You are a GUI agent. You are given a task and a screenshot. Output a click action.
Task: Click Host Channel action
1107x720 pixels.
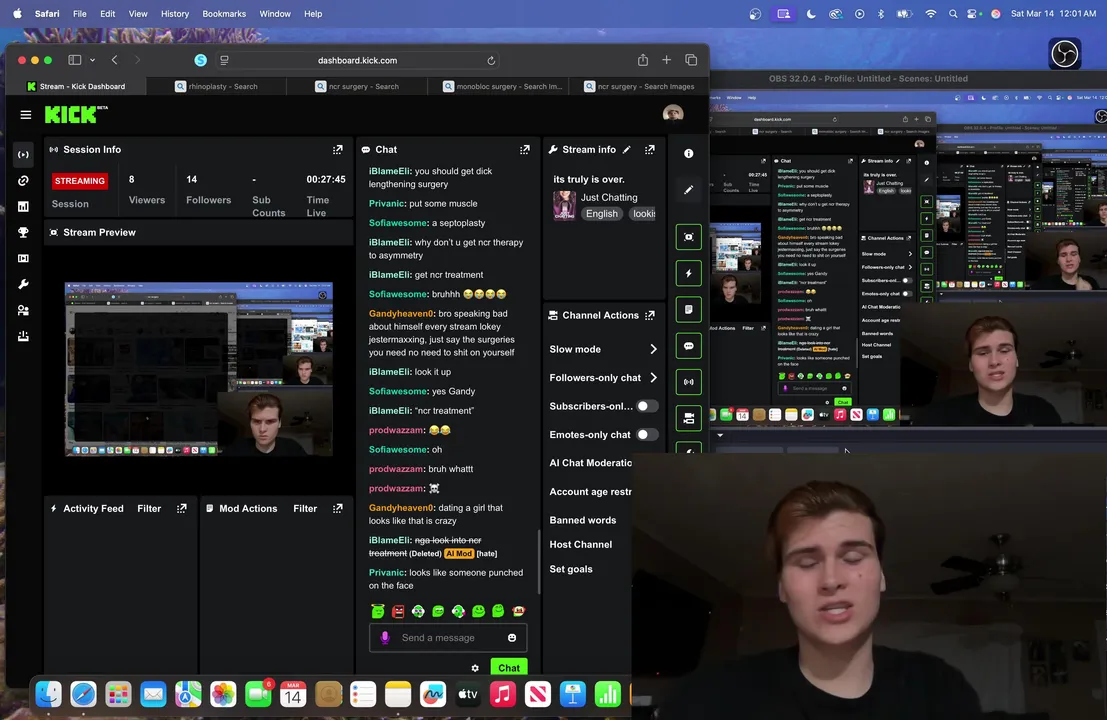click(x=580, y=544)
